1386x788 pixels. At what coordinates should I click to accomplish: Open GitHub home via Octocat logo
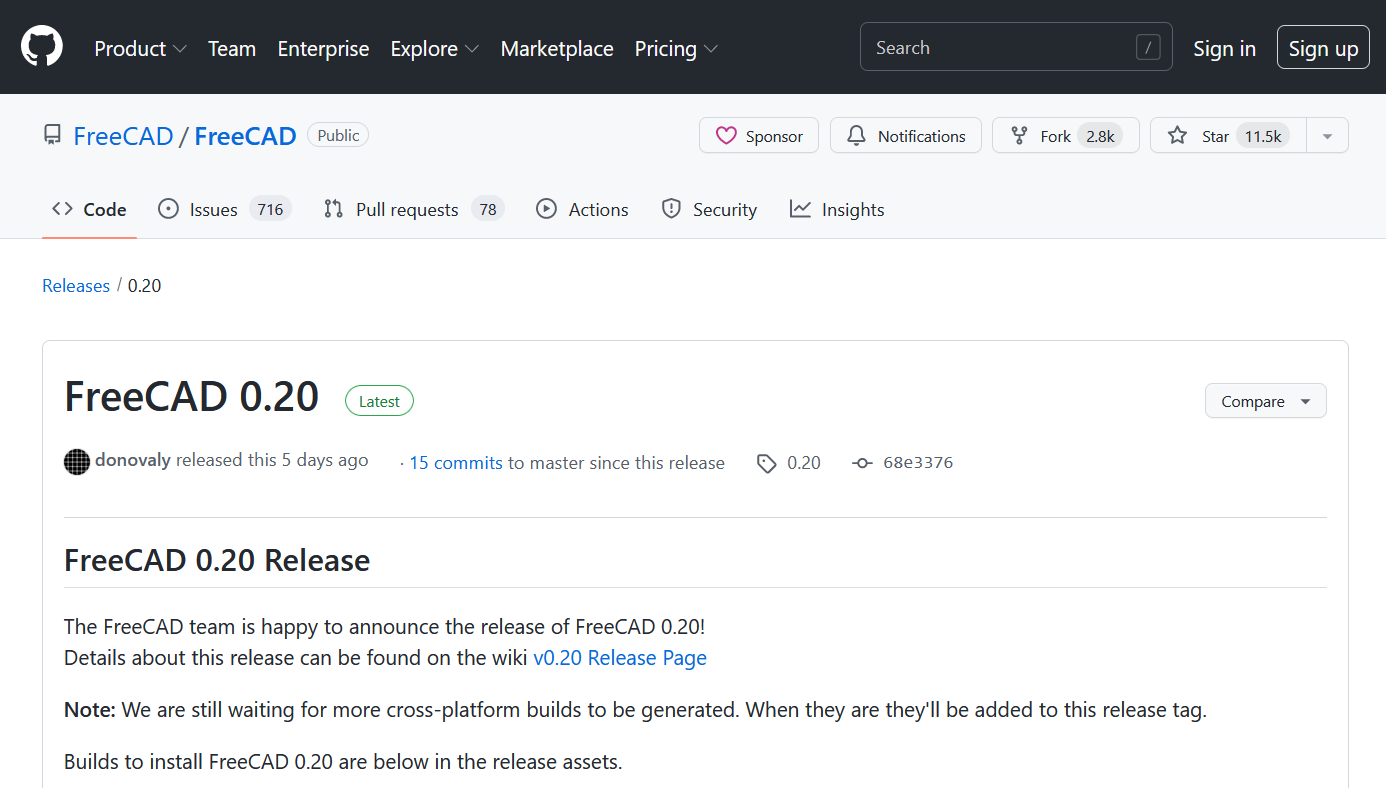coord(42,47)
